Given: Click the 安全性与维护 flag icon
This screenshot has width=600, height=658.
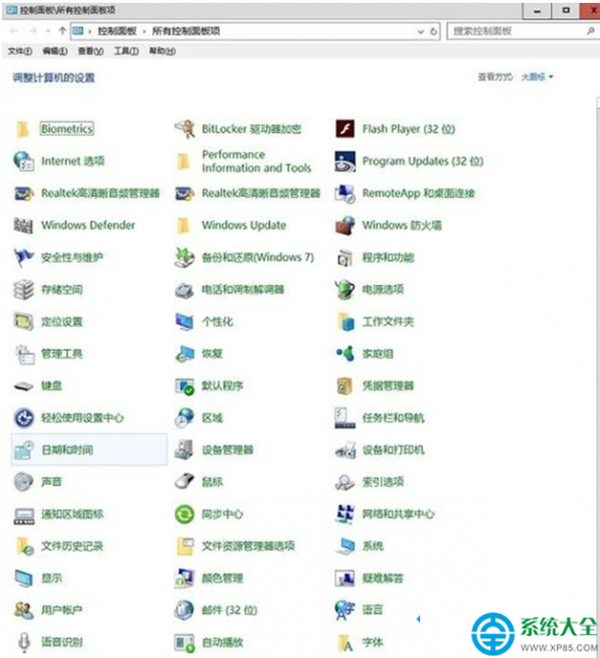Looking at the screenshot, I should (x=23, y=257).
